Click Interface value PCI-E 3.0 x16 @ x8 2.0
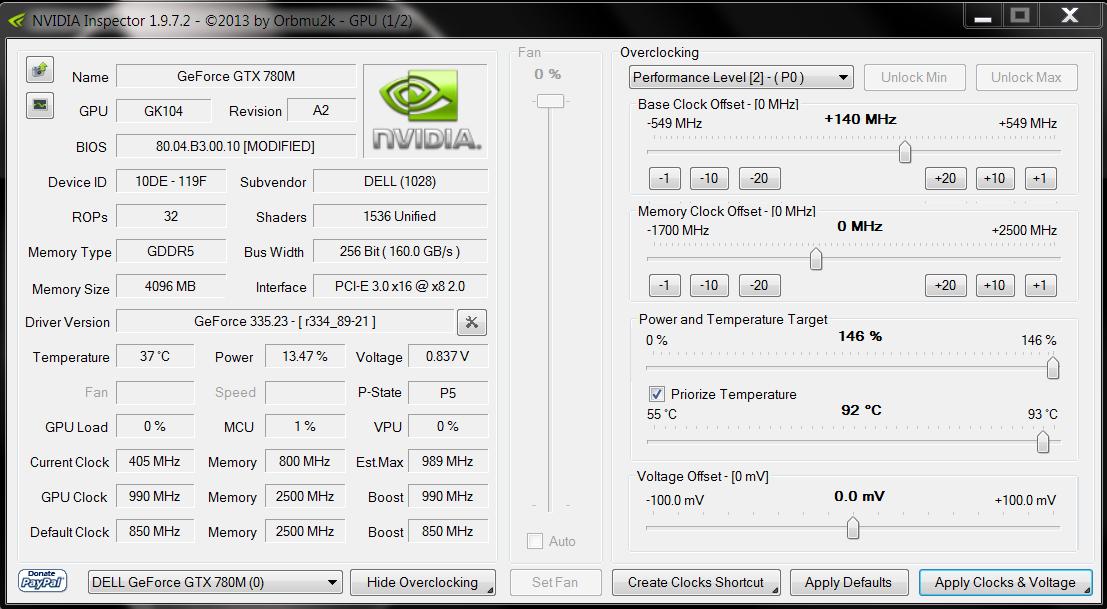 400,287
